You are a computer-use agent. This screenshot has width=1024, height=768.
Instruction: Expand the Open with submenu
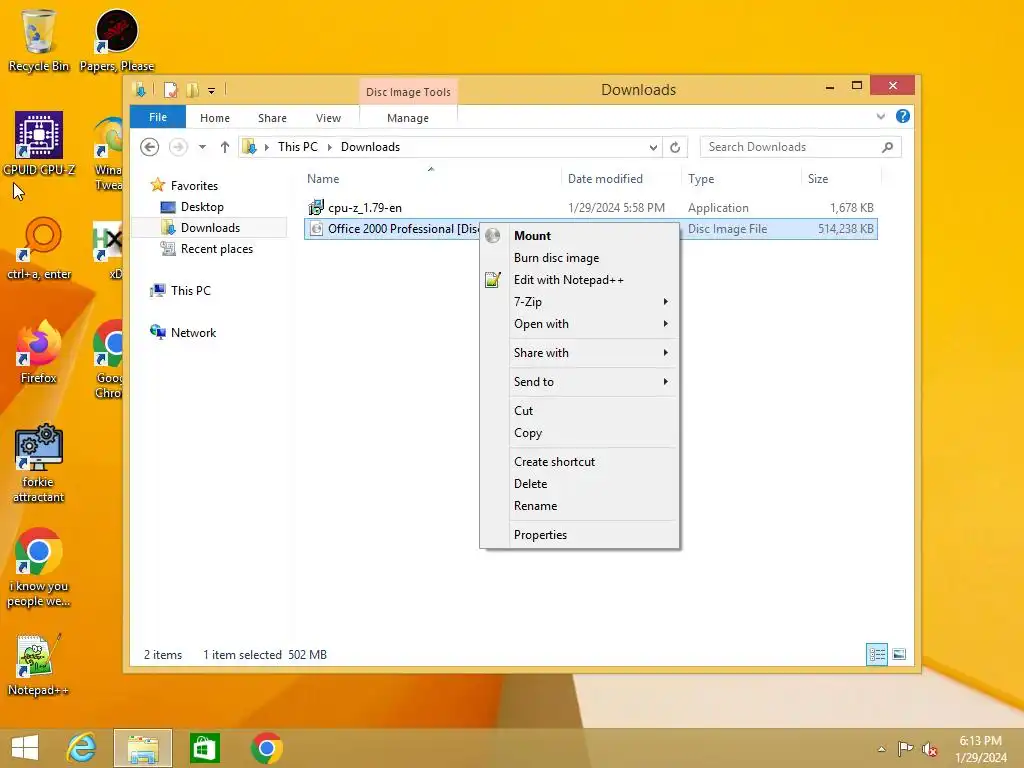point(591,324)
